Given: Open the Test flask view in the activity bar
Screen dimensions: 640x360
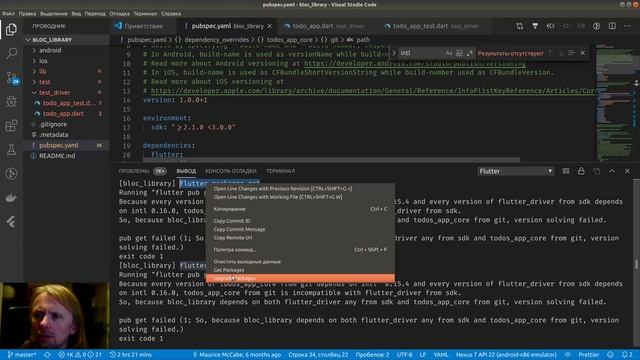Looking at the screenshot, I should pos(11,149).
